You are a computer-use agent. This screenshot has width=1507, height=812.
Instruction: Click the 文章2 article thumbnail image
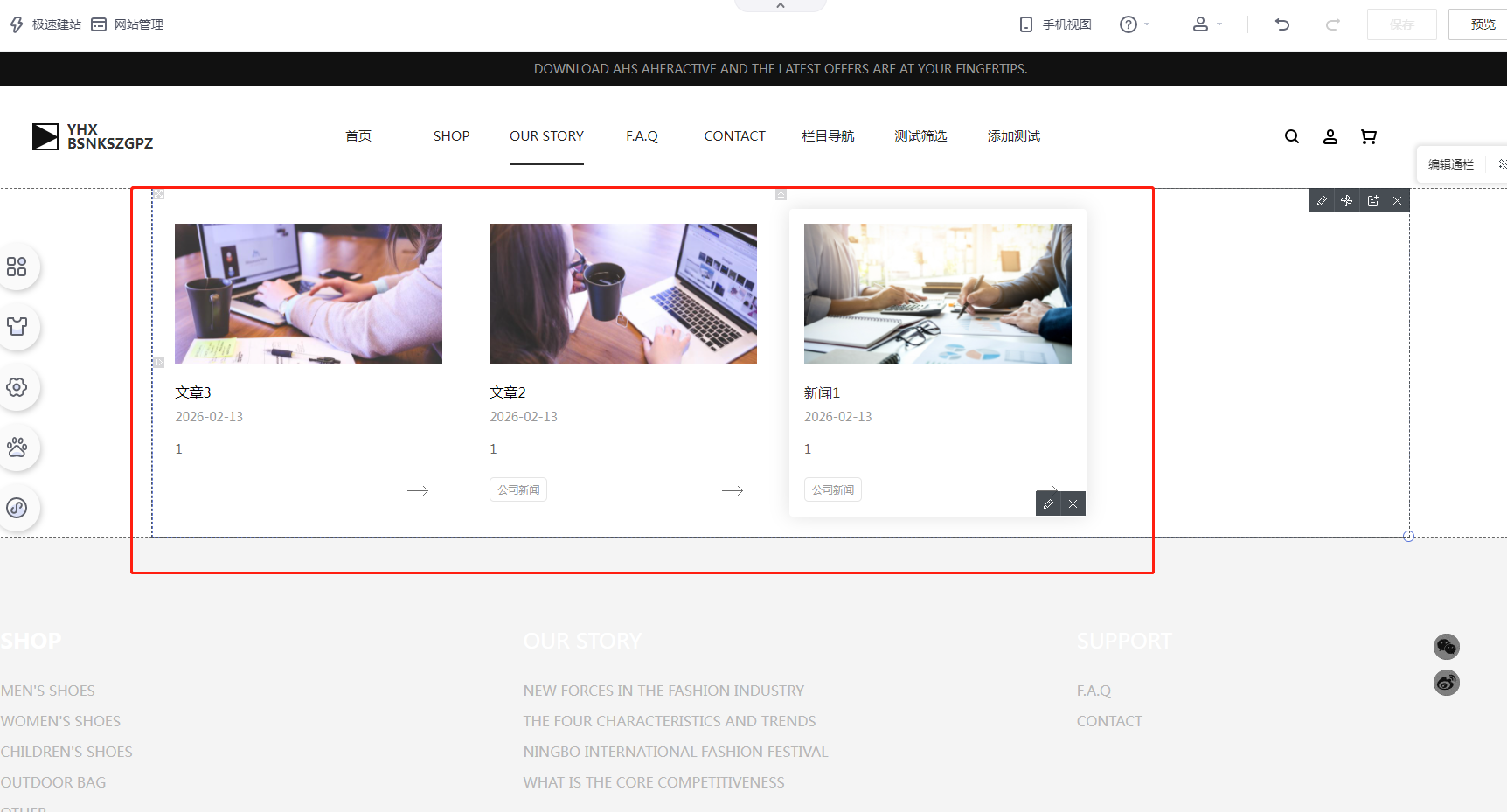click(x=623, y=294)
